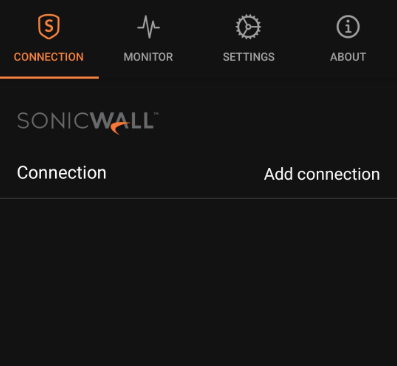Click the SonicWall logo
Image resolution: width=397 pixels, height=366 pixels.
tap(88, 122)
